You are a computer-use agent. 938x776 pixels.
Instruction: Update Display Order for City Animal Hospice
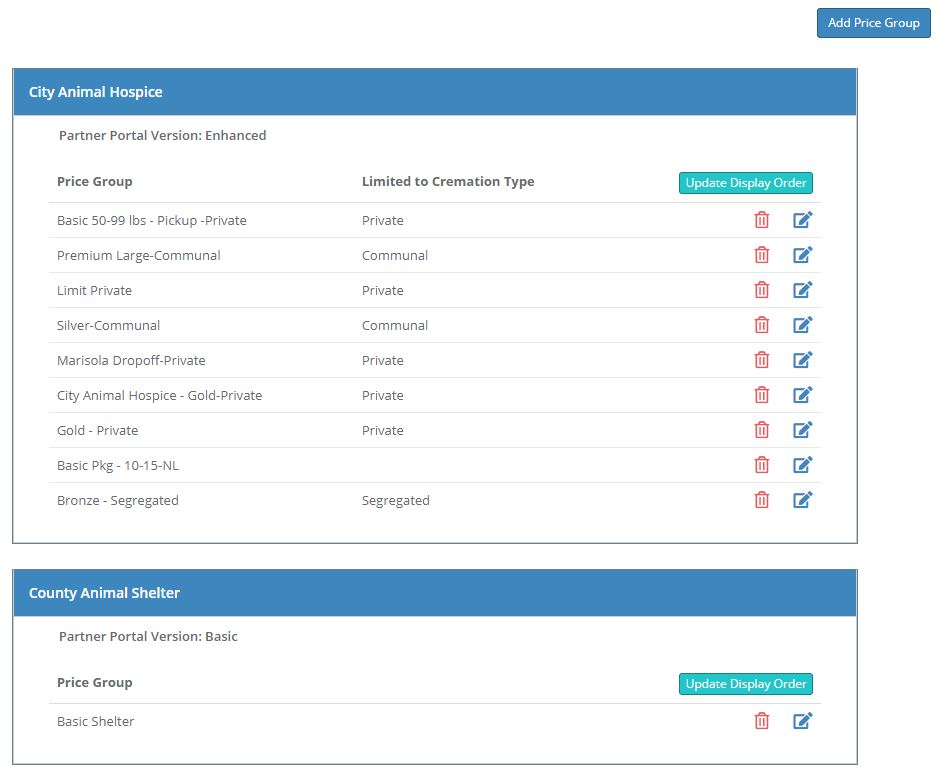coord(745,183)
